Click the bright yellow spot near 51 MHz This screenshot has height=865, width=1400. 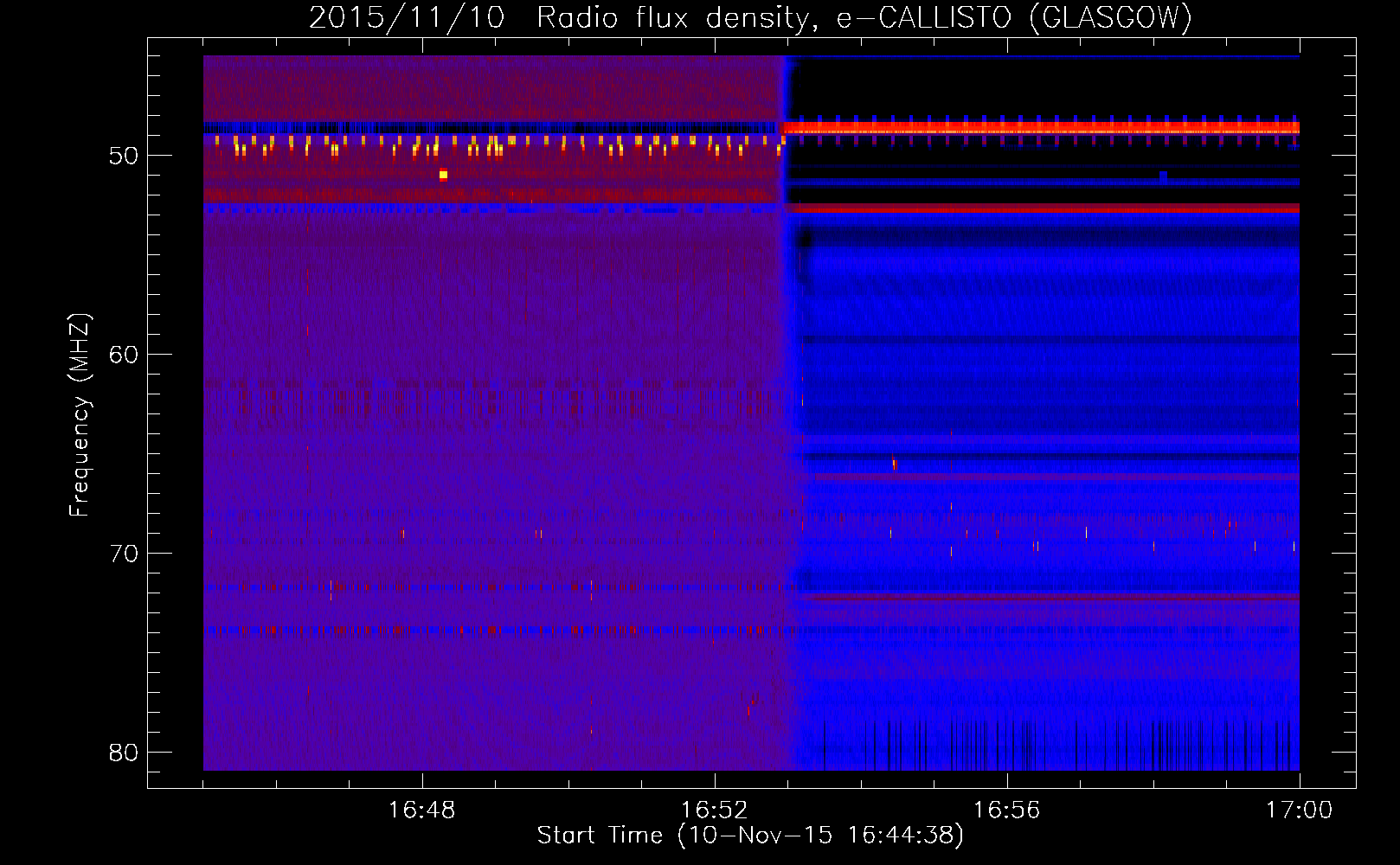coord(443,175)
